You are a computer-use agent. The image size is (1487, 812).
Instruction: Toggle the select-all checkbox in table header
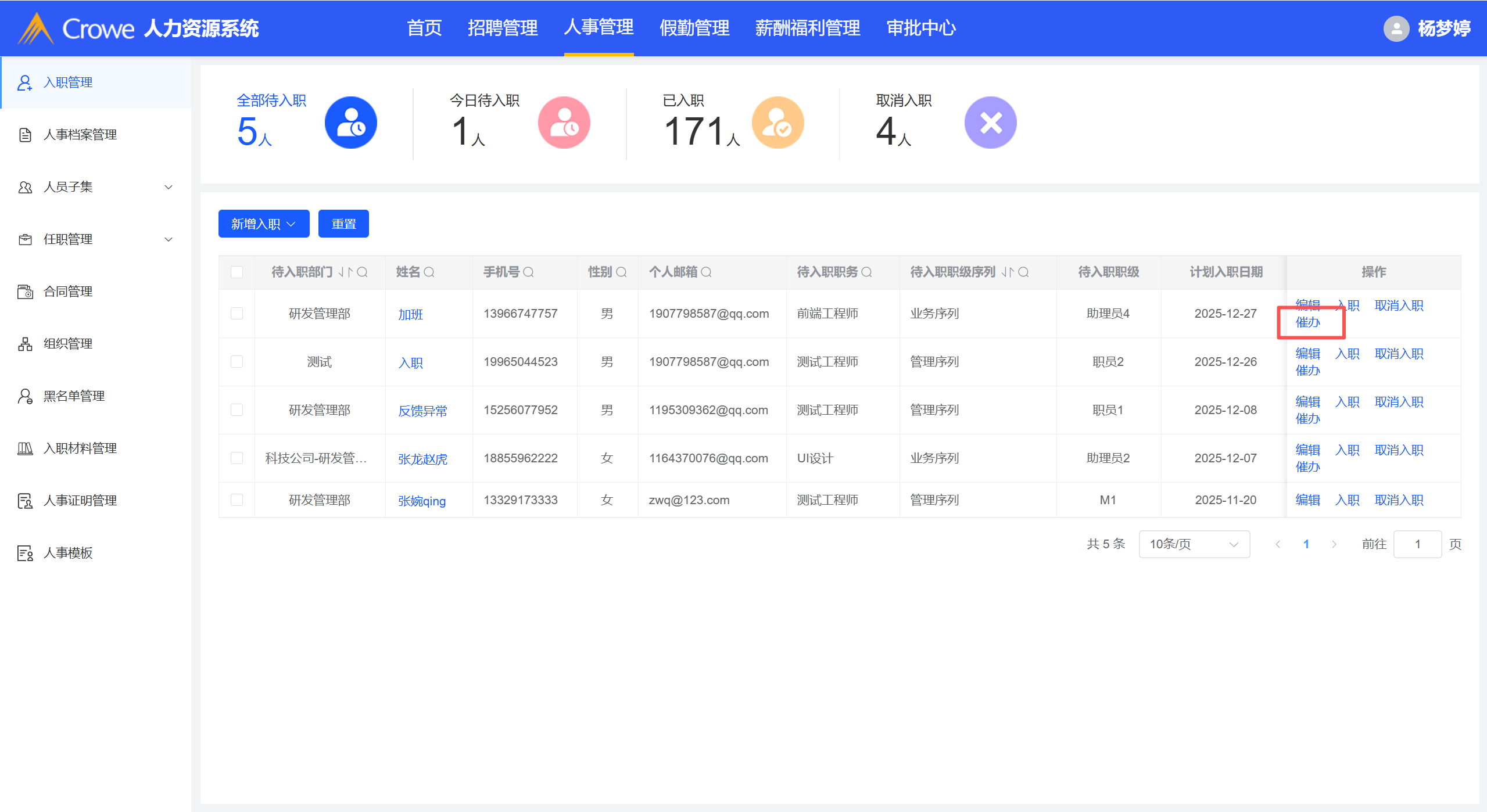coord(237,272)
